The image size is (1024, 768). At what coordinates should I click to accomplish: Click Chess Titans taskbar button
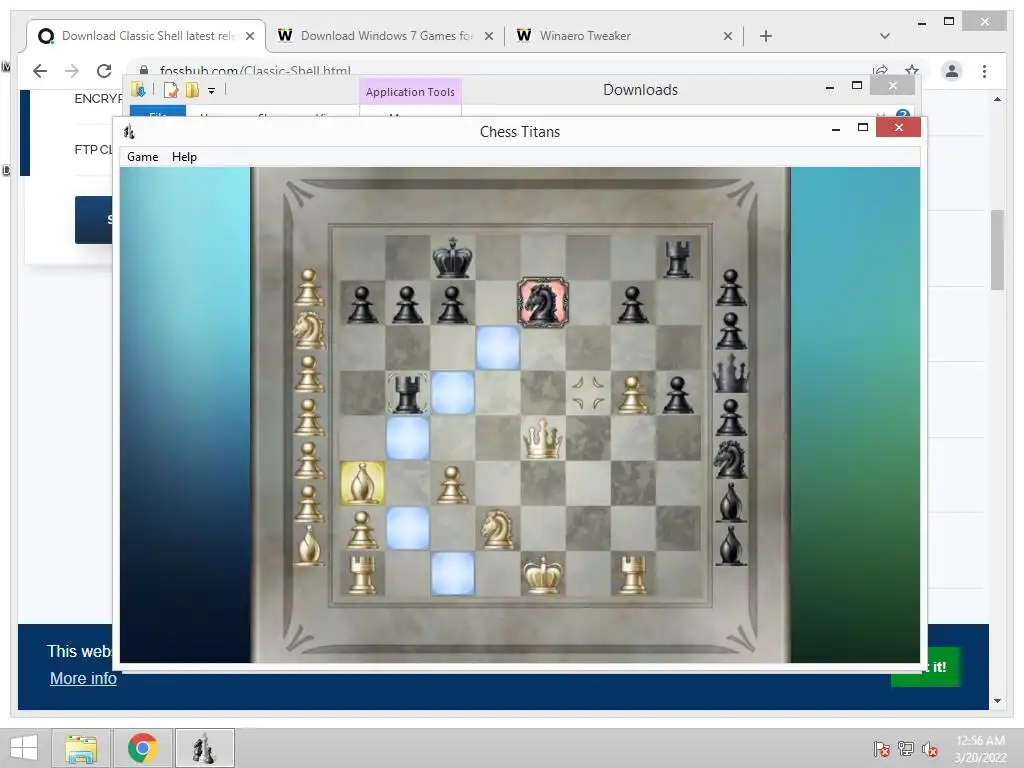coord(204,748)
